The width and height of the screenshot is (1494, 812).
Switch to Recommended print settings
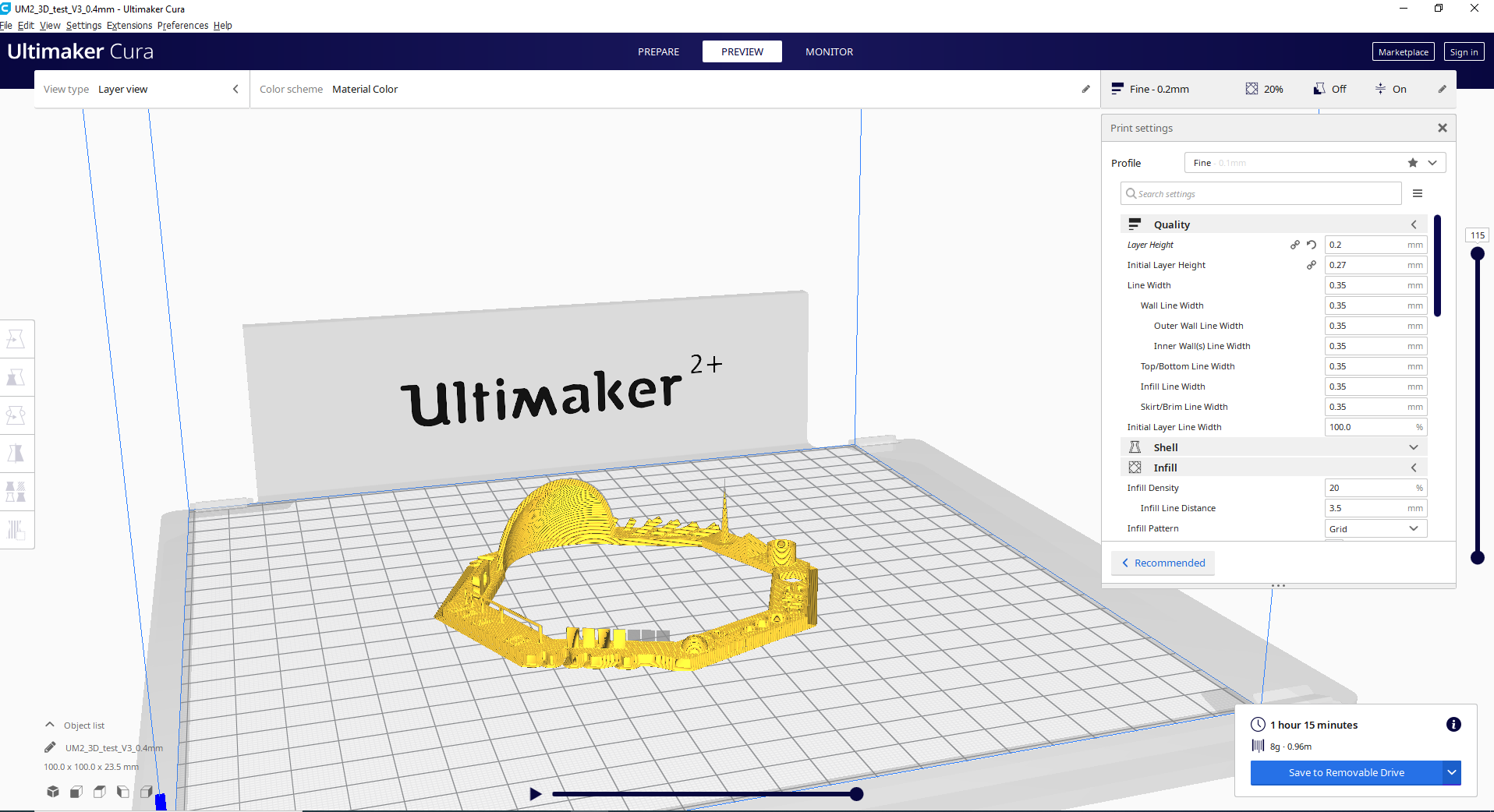1163,563
